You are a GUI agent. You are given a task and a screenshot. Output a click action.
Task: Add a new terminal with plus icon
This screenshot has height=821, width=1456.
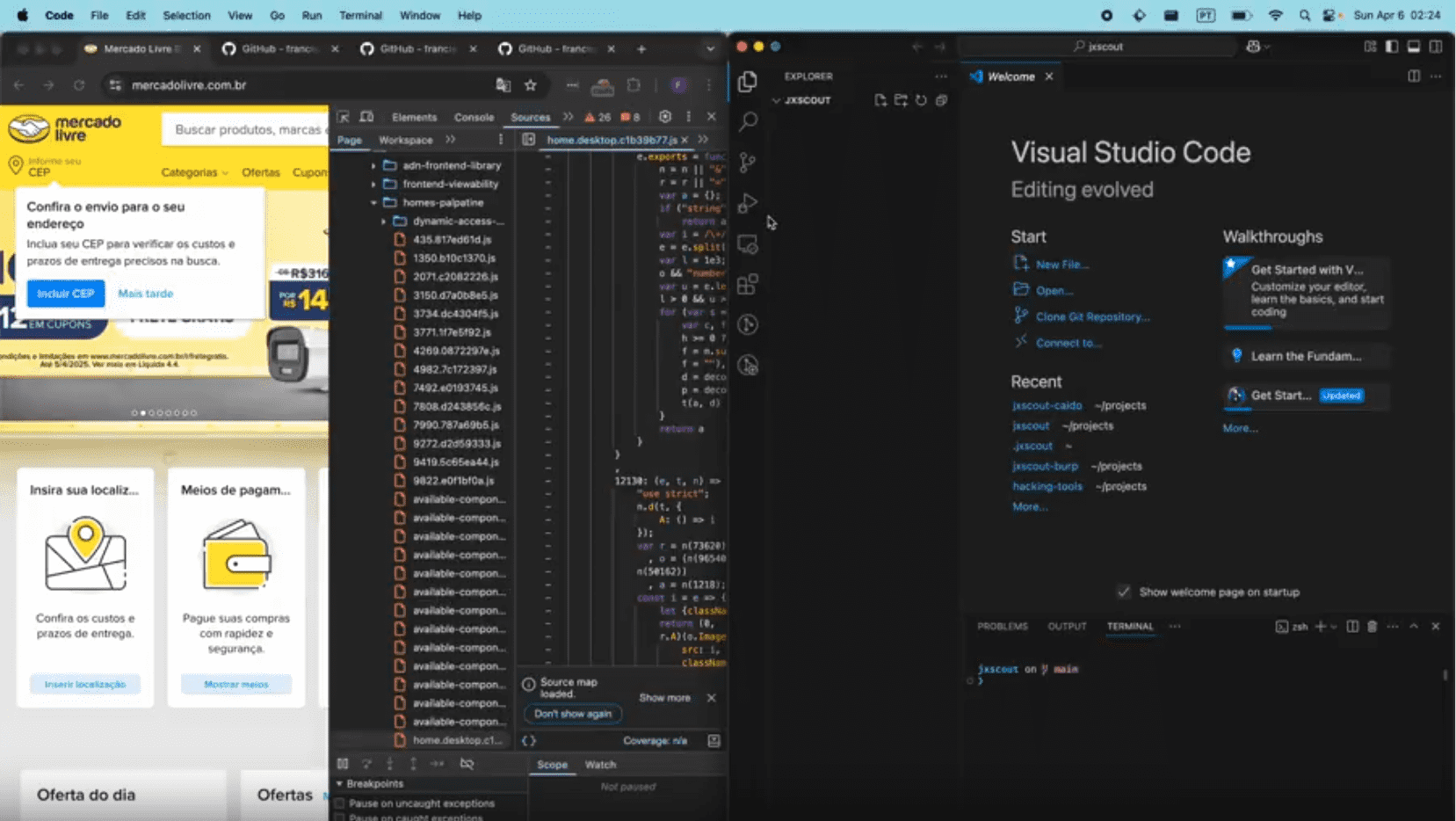tap(1320, 627)
